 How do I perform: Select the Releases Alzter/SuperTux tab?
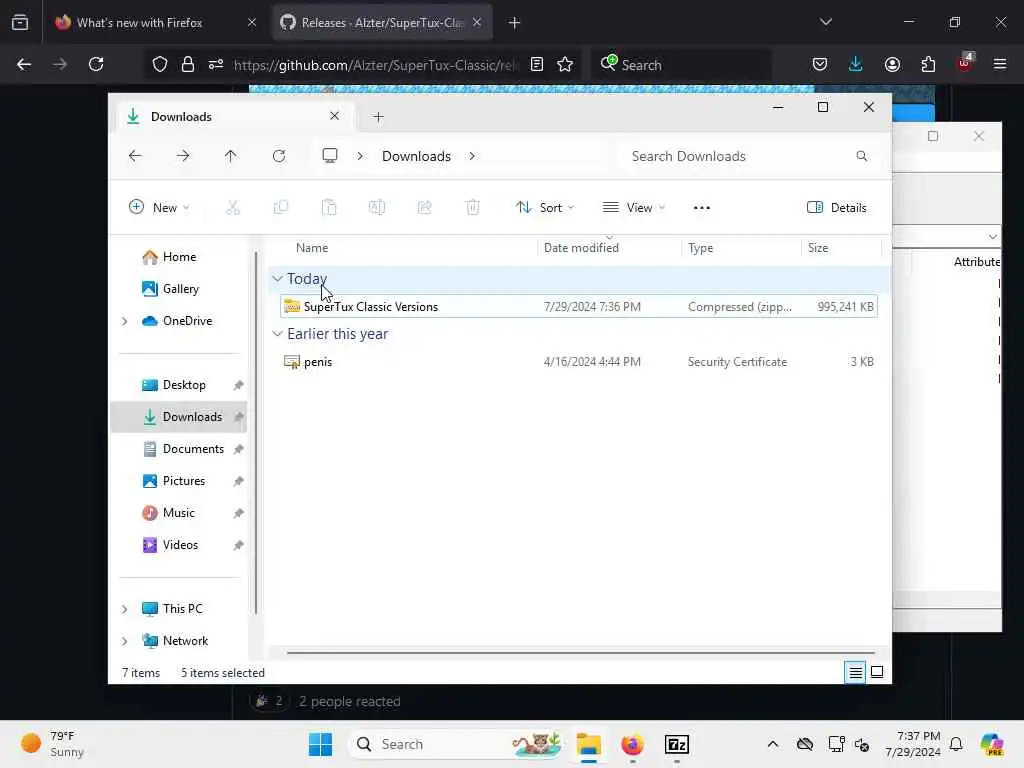[382, 22]
